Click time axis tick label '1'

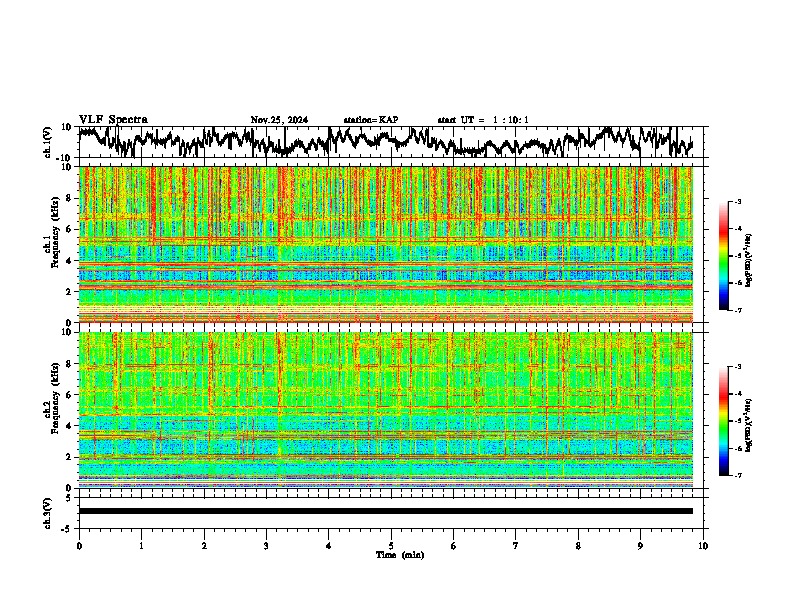(141, 546)
